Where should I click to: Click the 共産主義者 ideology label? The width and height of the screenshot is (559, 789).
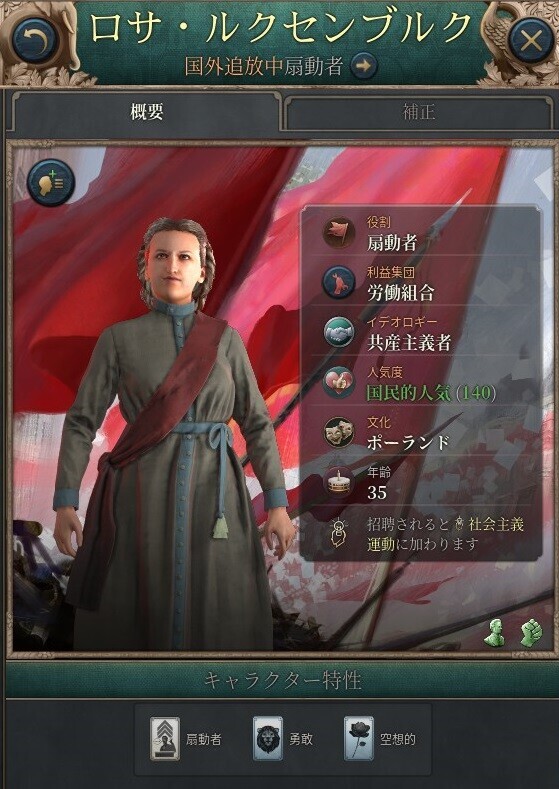point(409,343)
